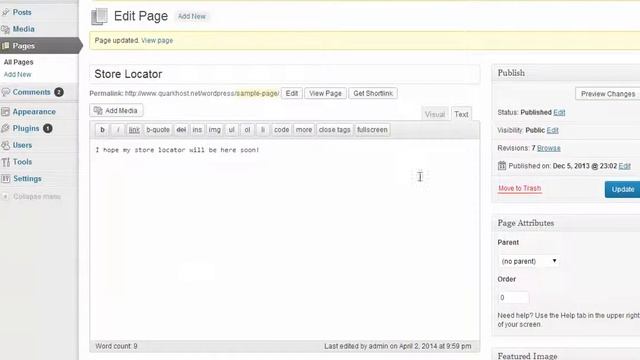This screenshot has height=360, width=640.
Task: Click Get Shortlink button
Action: (x=373, y=93)
